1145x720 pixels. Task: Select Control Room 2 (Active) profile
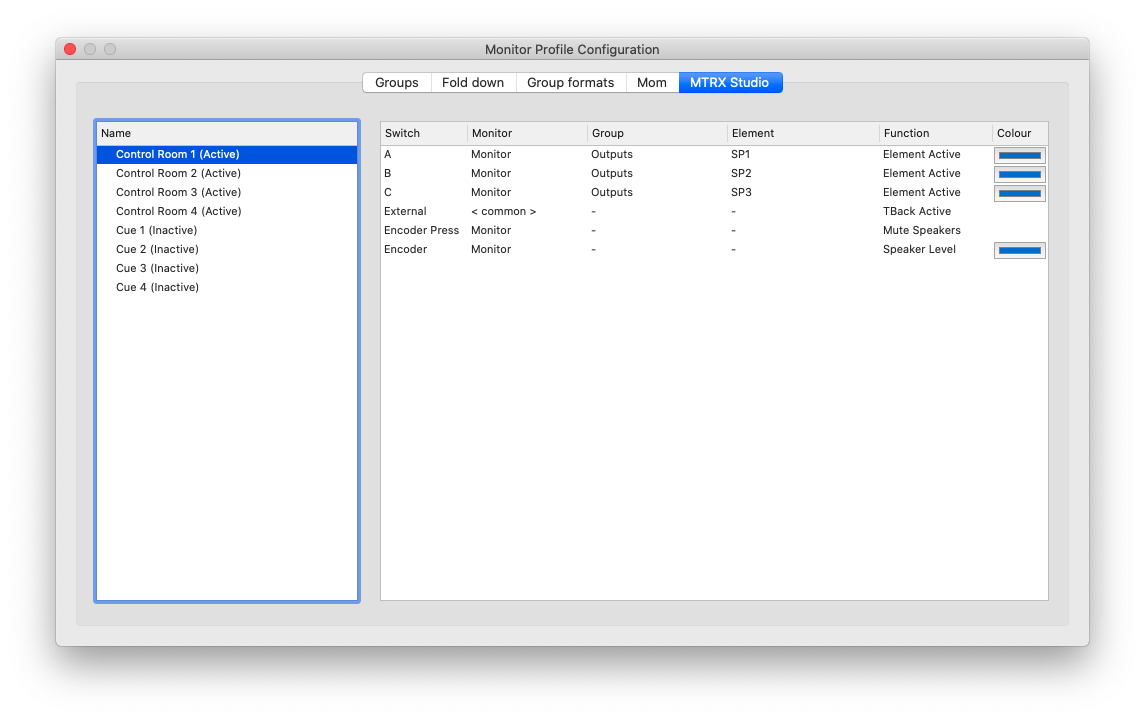(226, 173)
